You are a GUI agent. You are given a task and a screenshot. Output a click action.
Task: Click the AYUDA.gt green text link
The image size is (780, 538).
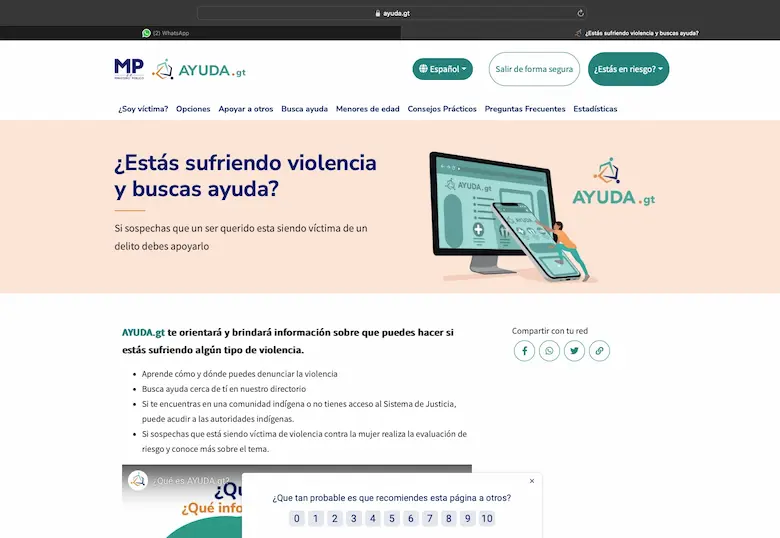pyautogui.click(x=143, y=333)
